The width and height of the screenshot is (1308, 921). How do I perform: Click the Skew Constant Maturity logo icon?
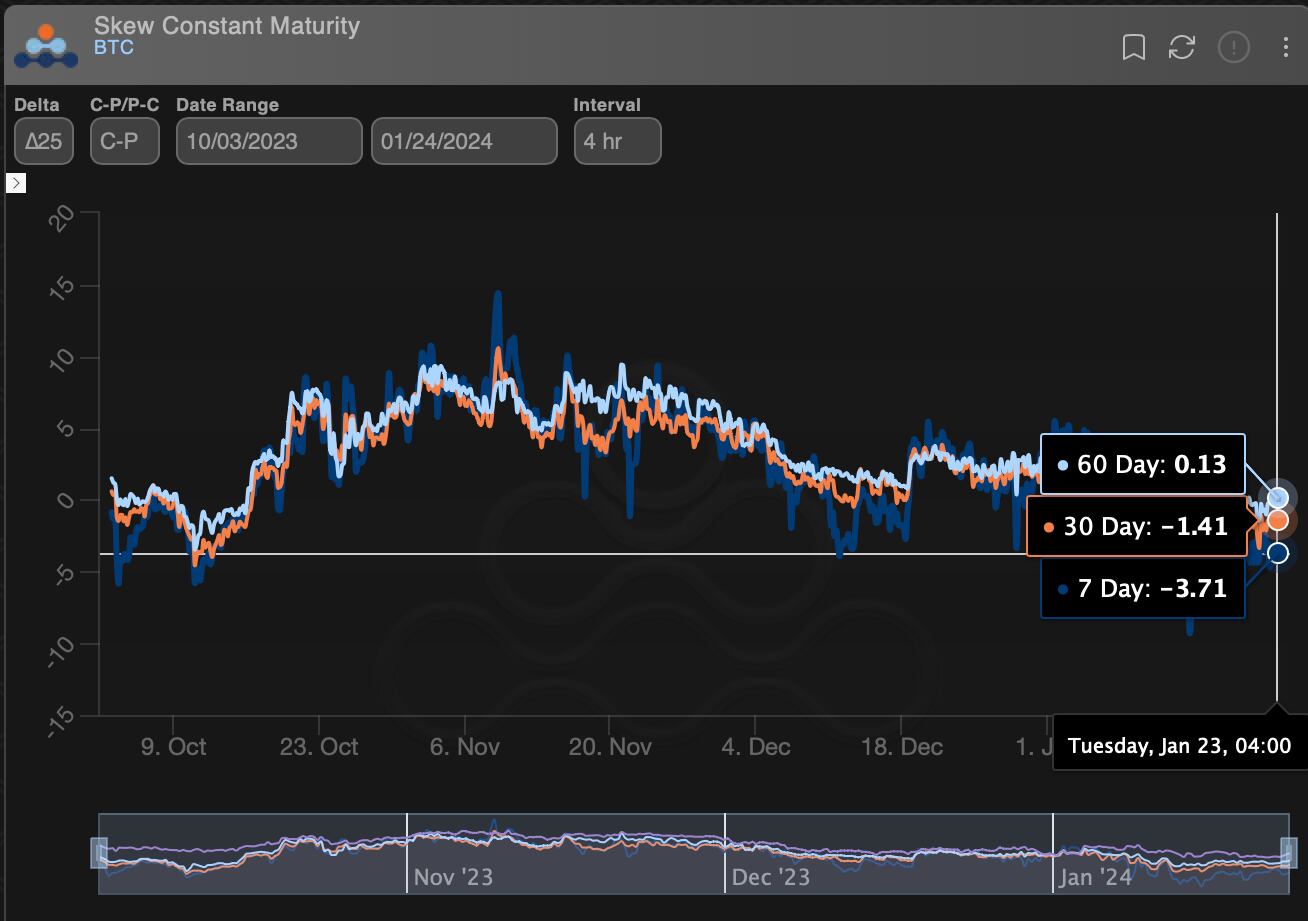(46, 46)
